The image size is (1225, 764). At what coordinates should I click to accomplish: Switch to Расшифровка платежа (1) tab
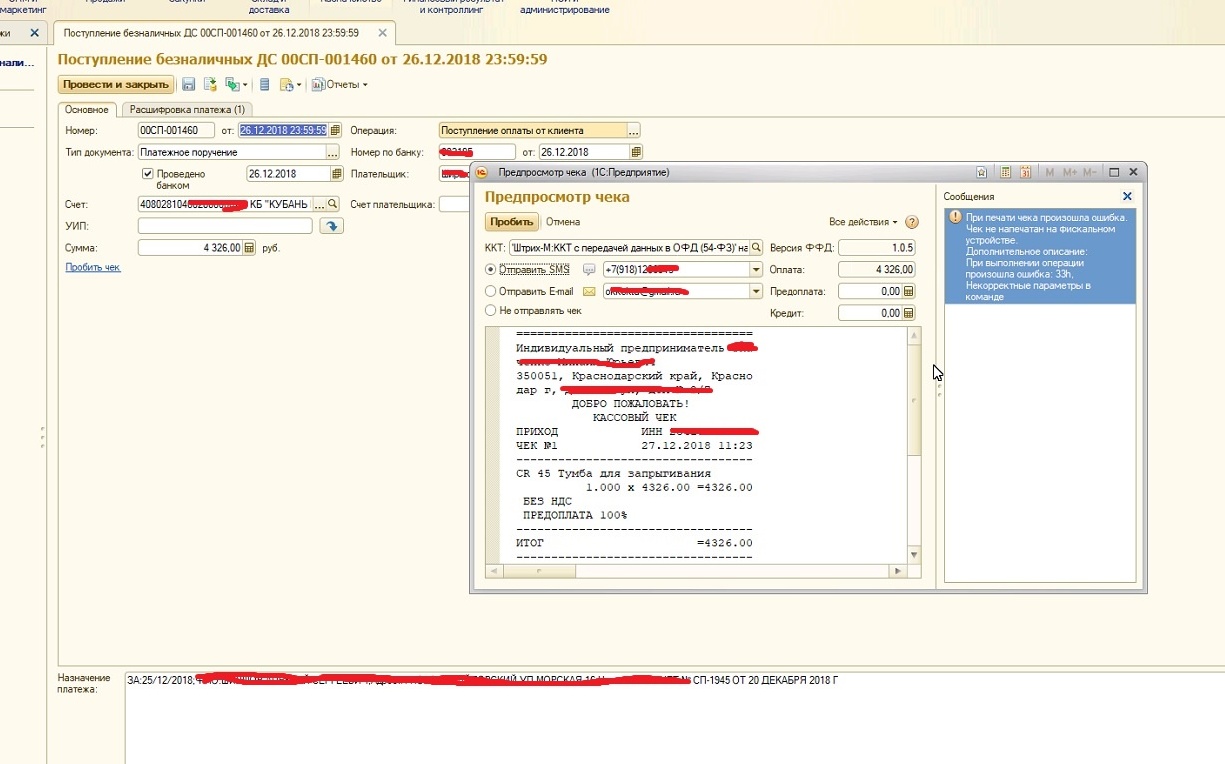tap(188, 109)
